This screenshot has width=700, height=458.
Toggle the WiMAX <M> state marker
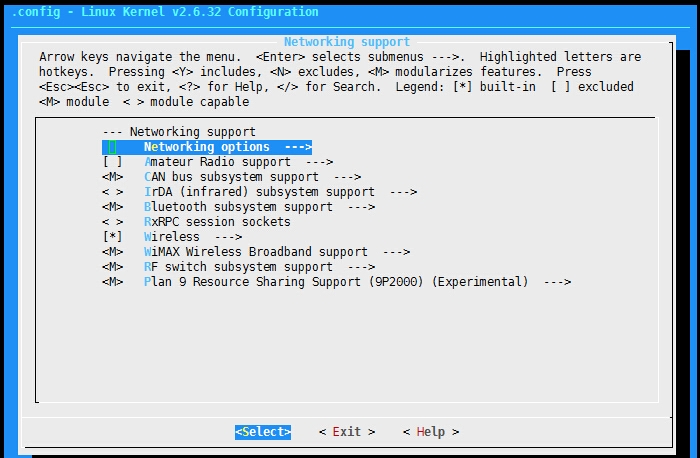pos(112,252)
